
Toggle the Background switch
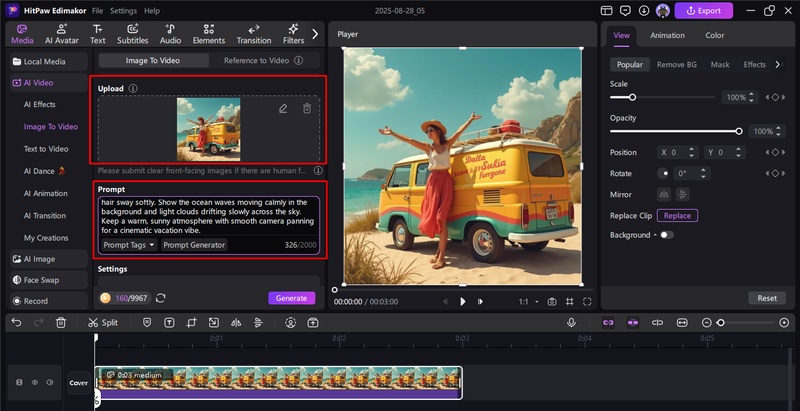point(666,235)
